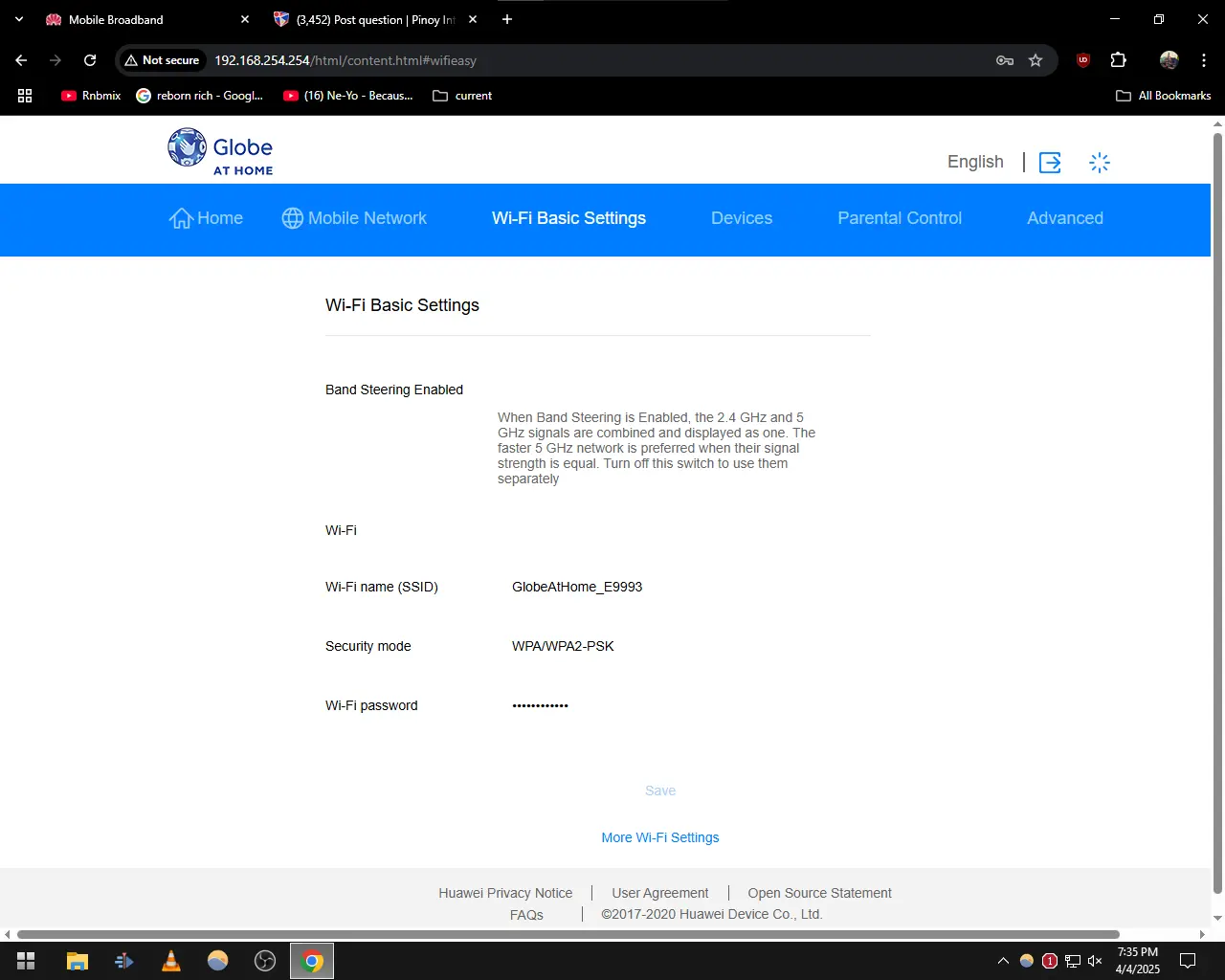Screen dimensions: 1225x980
Task: Edit the Wi-Fi name GlobeAtHome_E9993
Action: (x=577, y=587)
